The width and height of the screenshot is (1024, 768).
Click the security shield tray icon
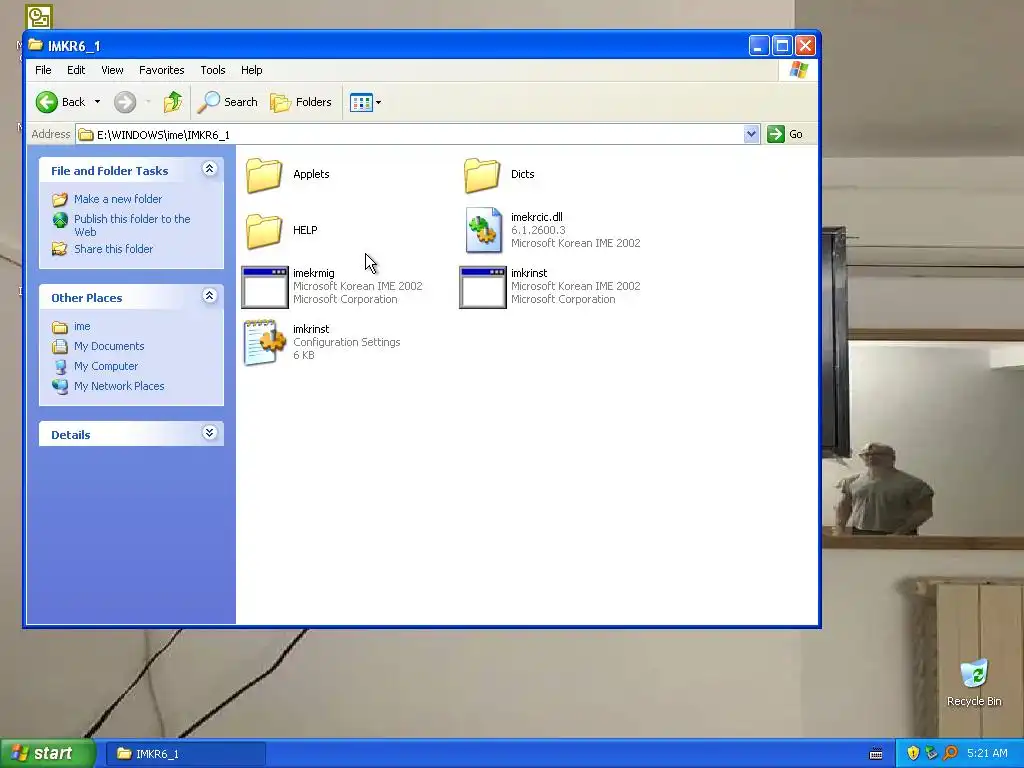click(x=913, y=753)
